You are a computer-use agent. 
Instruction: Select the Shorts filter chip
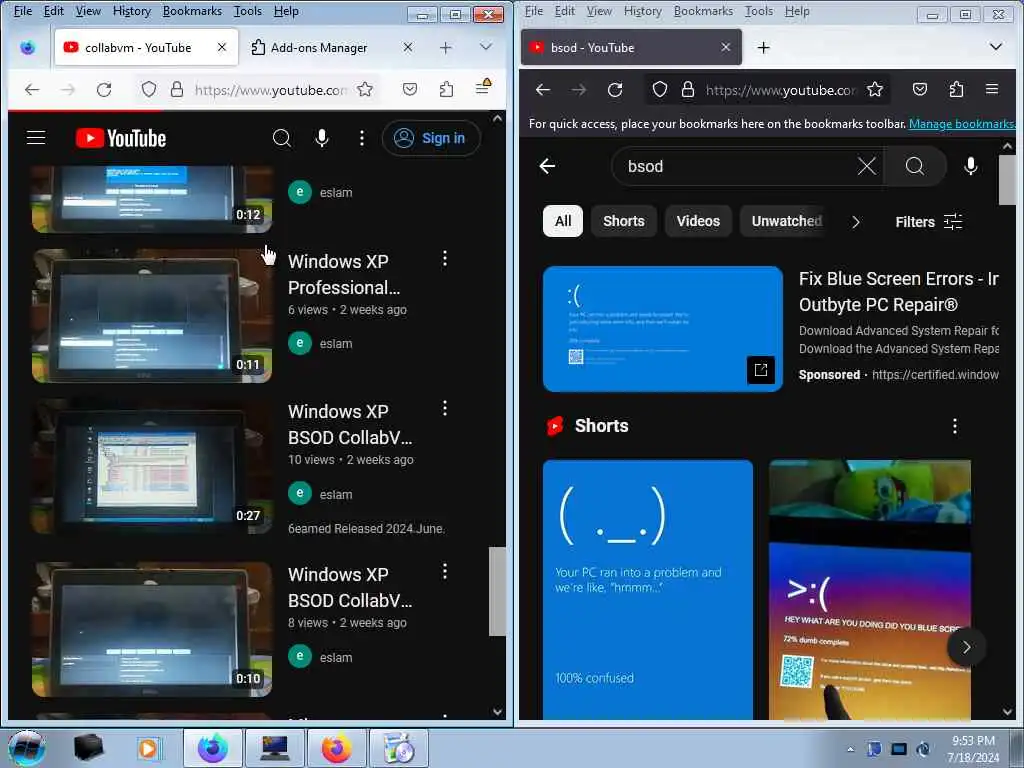click(624, 221)
